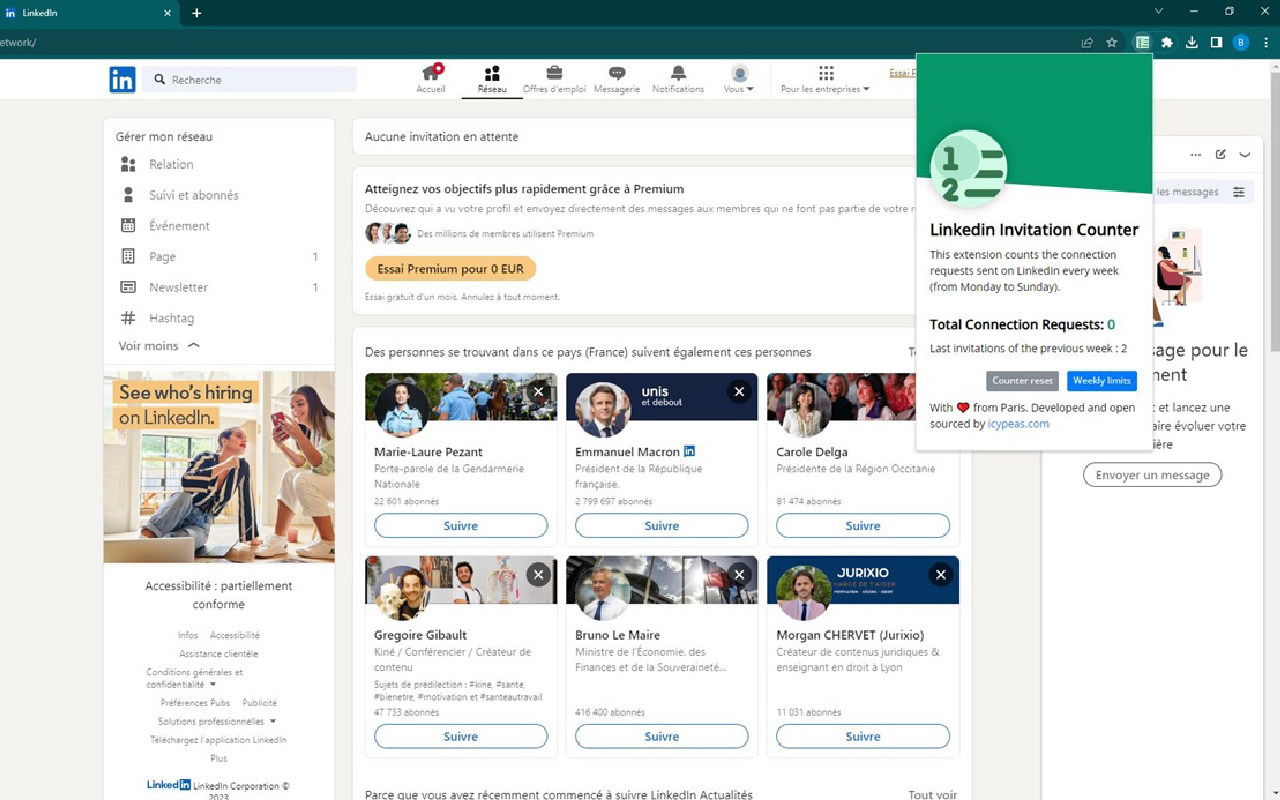
Task: Click the LinkedIn logo icon top left
Action: point(122,79)
